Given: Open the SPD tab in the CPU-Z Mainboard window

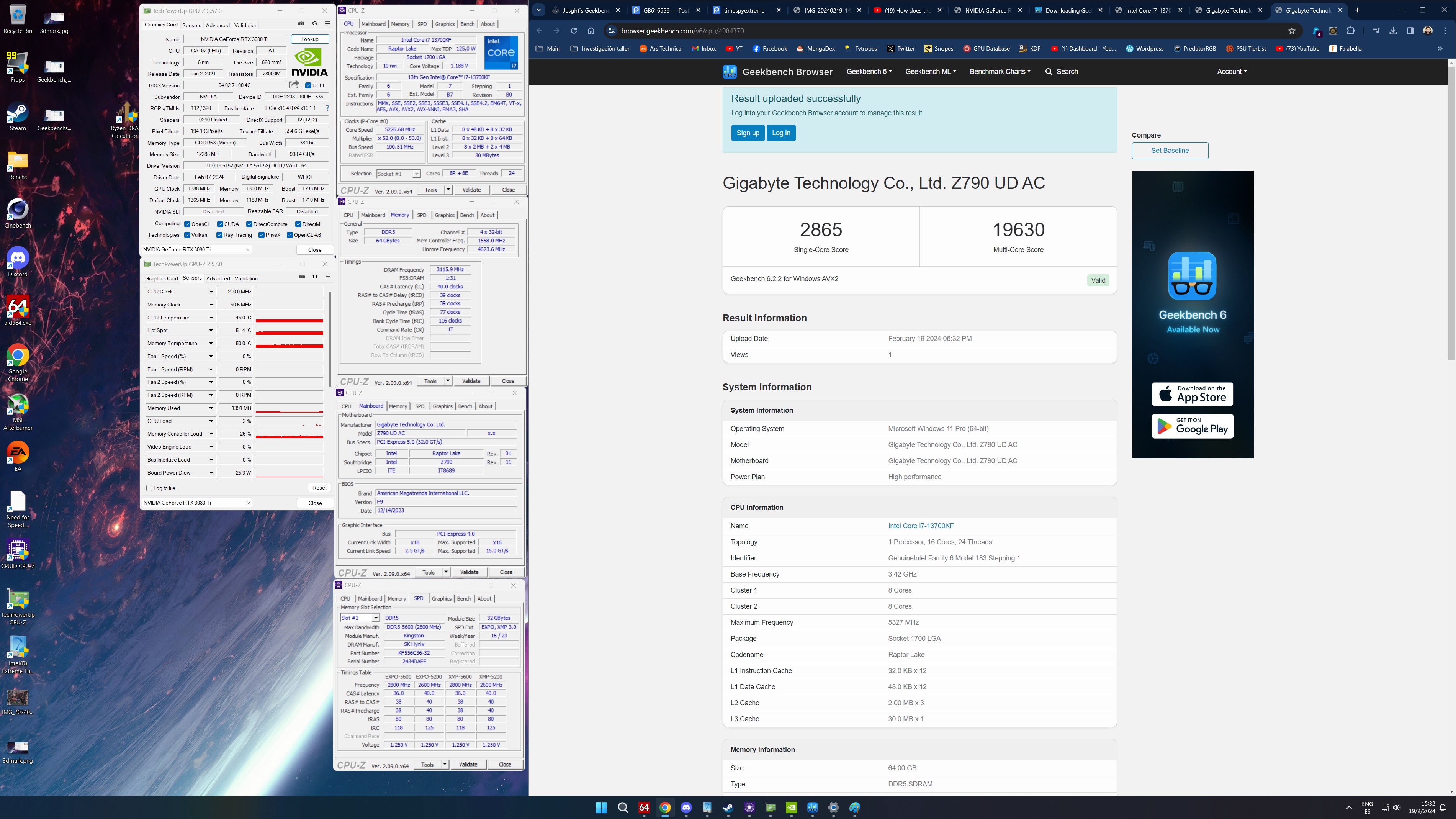Looking at the screenshot, I should click(419, 406).
